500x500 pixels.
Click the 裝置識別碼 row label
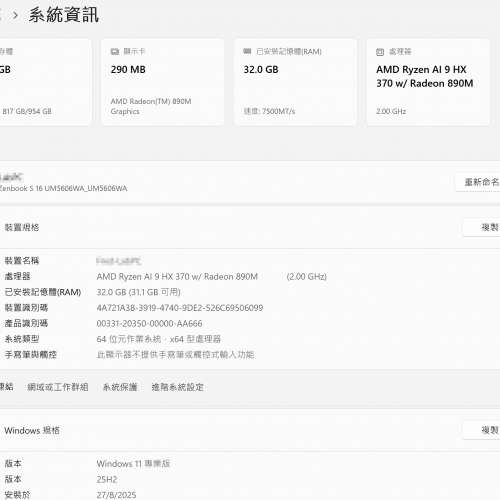pyautogui.click(x=26, y=308)
